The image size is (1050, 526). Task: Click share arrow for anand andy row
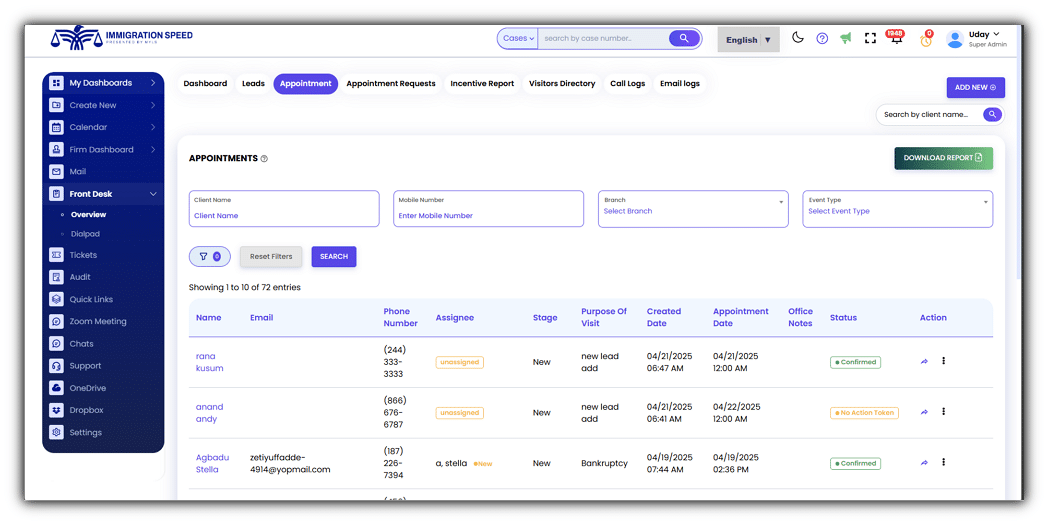[x=924, y=413]
